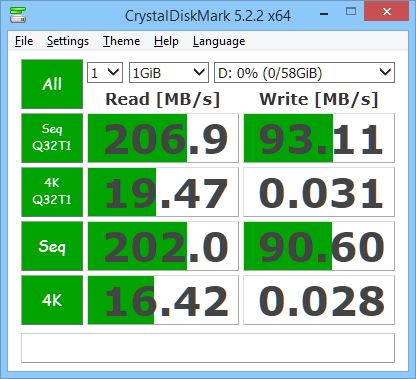This screenshot has height=379, width=416.
Task: Start the 4K benchmark
Action: tap(52, 300)
